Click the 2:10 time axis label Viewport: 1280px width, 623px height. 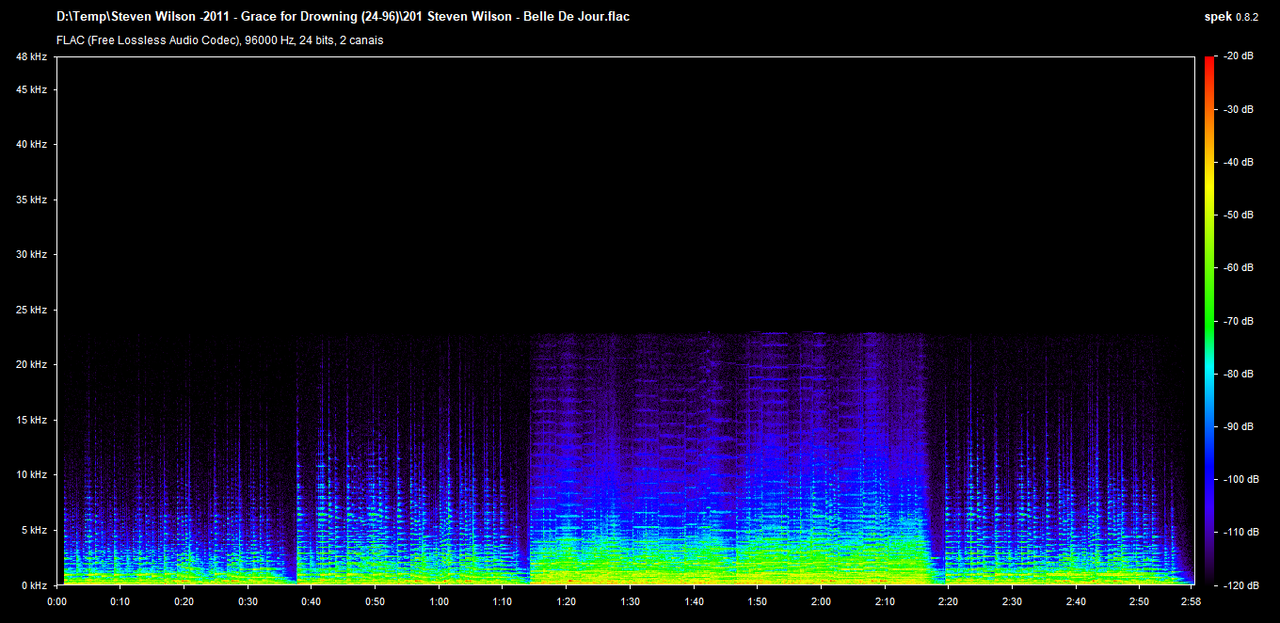pos(885,602)
